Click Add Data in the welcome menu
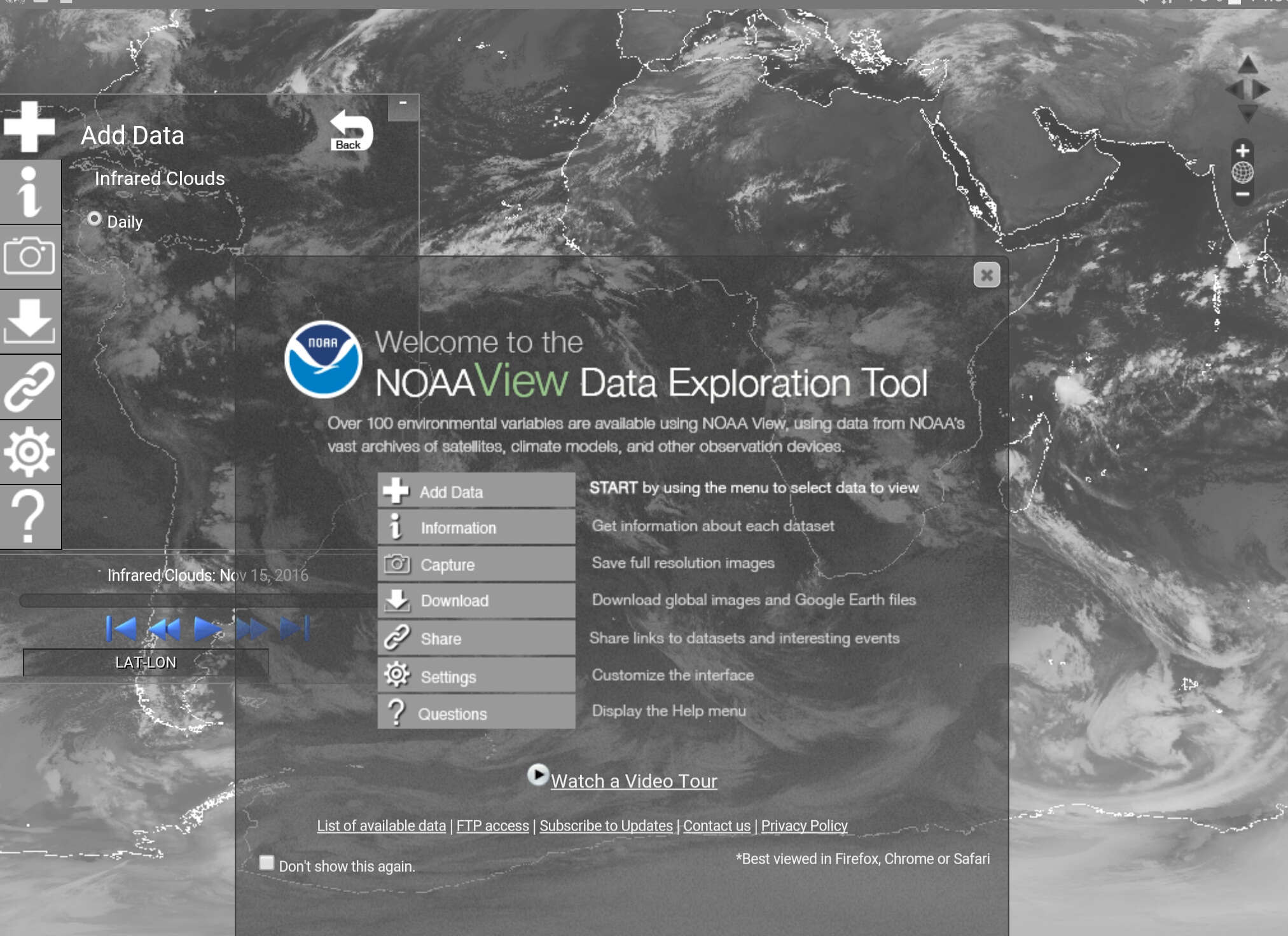Image resolution: width=1288 pixels, height=936 pixels. pyautogui.click(x=476, y=491)
